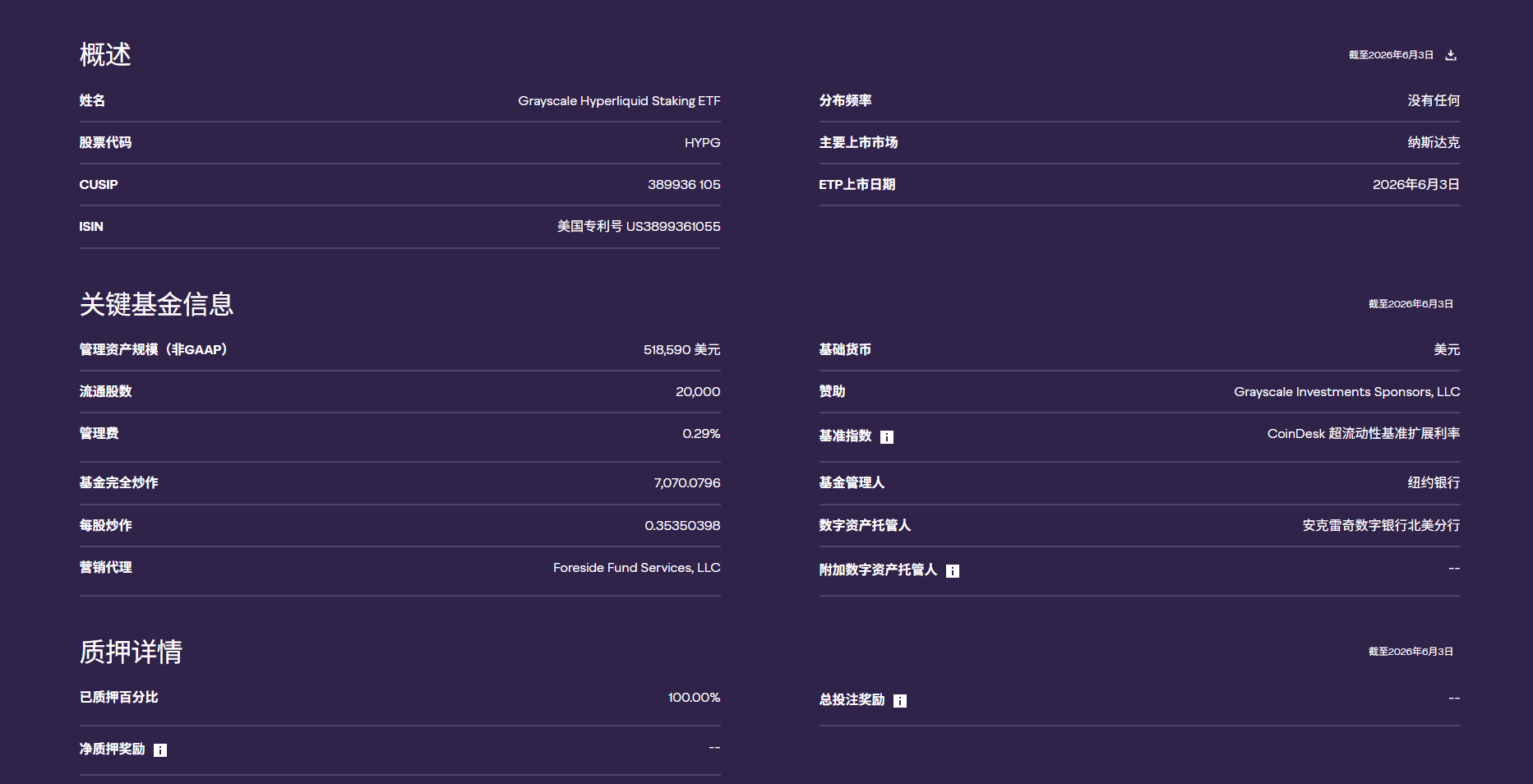
Task: Click the 概述 section heading
Action: 105,55
